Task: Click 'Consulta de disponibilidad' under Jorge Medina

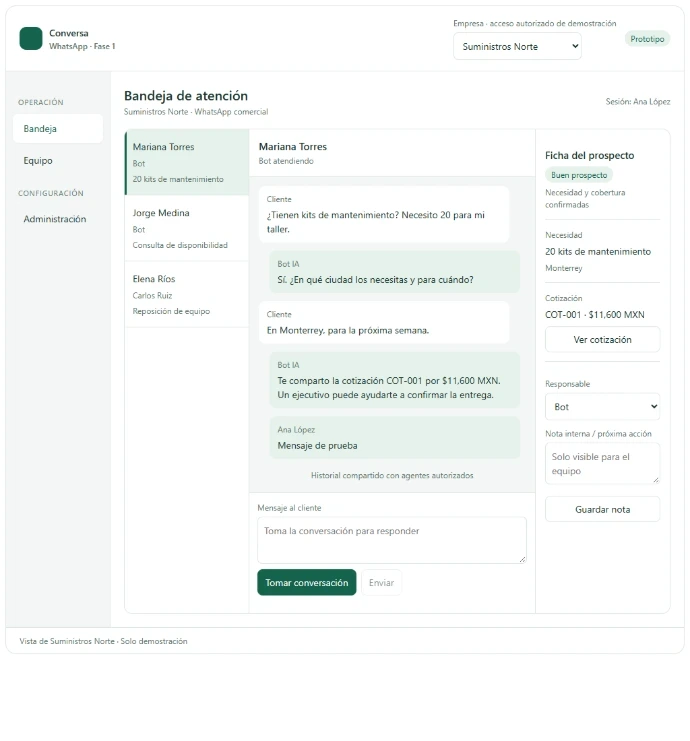Action: [180, 245]
